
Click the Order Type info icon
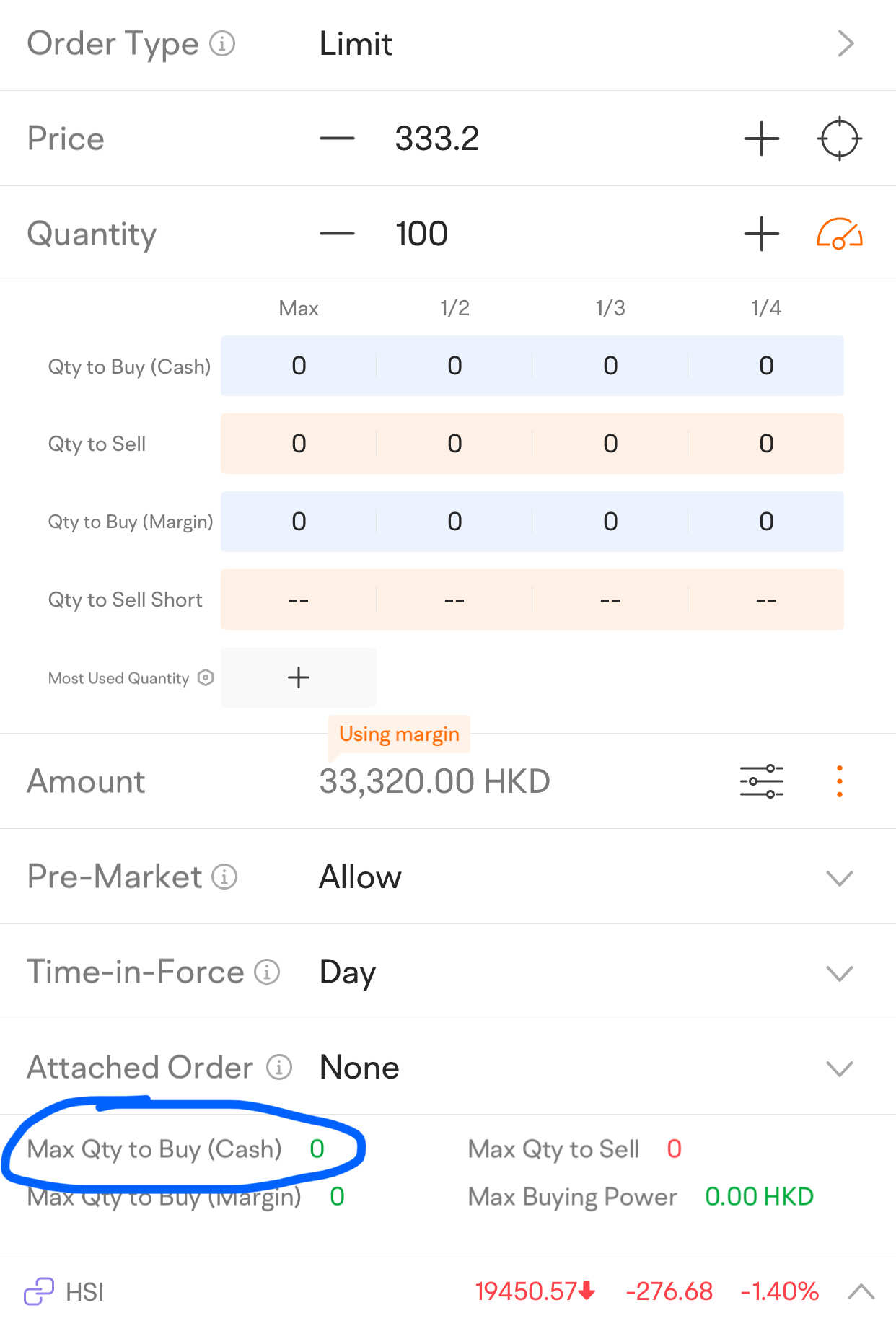click(x=222, y=44)
